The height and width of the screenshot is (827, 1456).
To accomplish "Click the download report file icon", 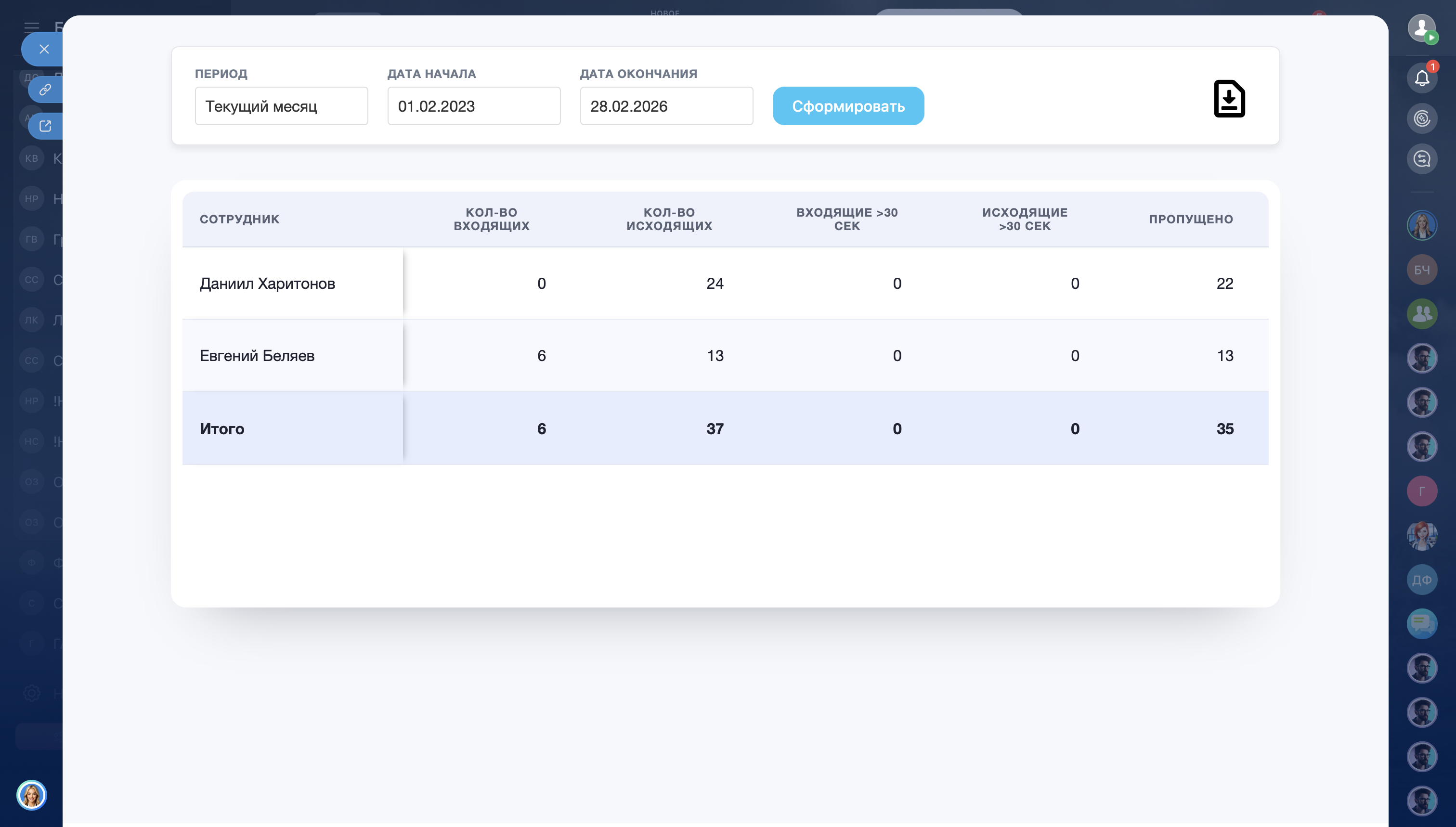I will click(1229, 99).
